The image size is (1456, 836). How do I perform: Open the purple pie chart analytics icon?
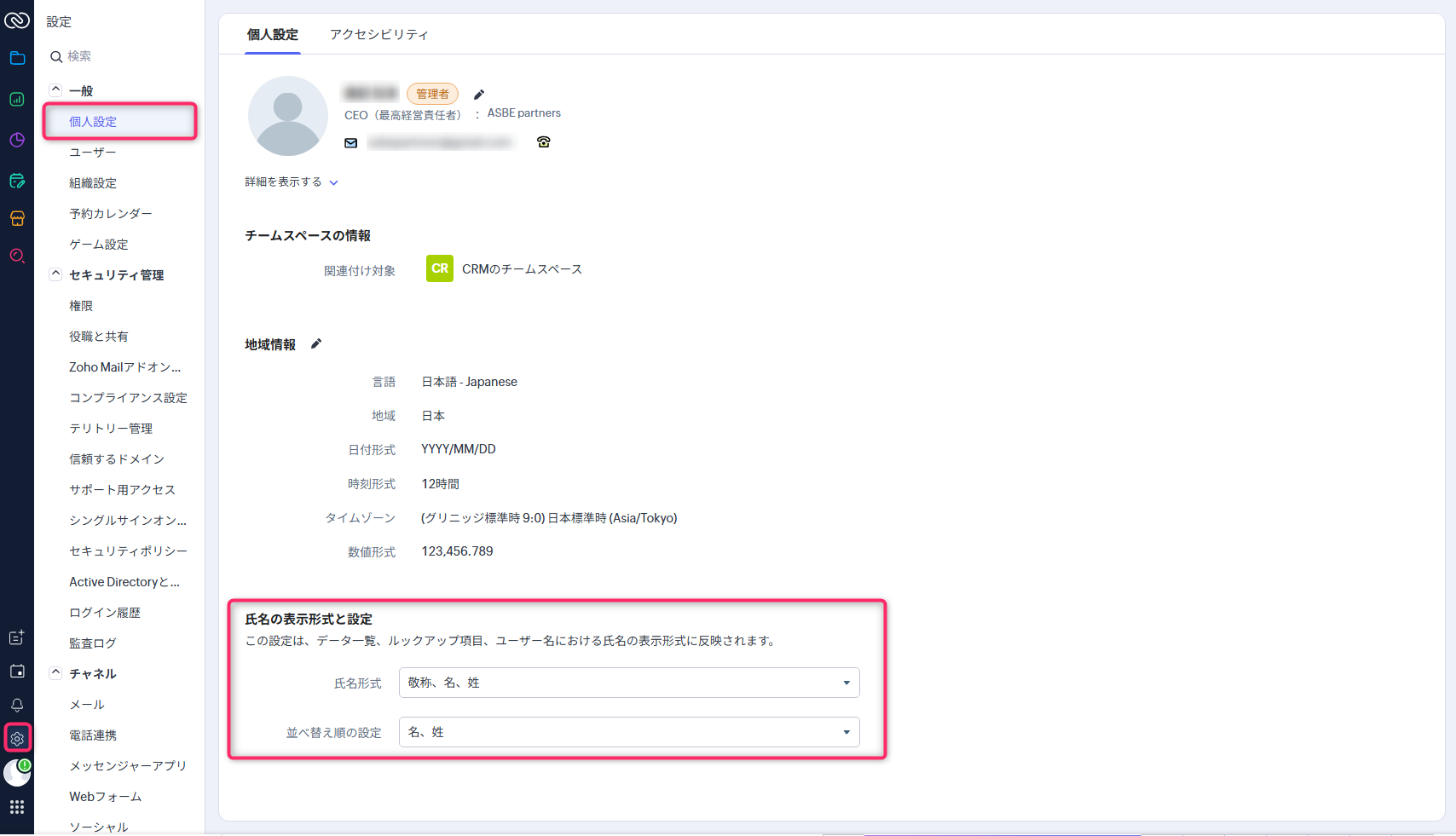tap(17, 140)
